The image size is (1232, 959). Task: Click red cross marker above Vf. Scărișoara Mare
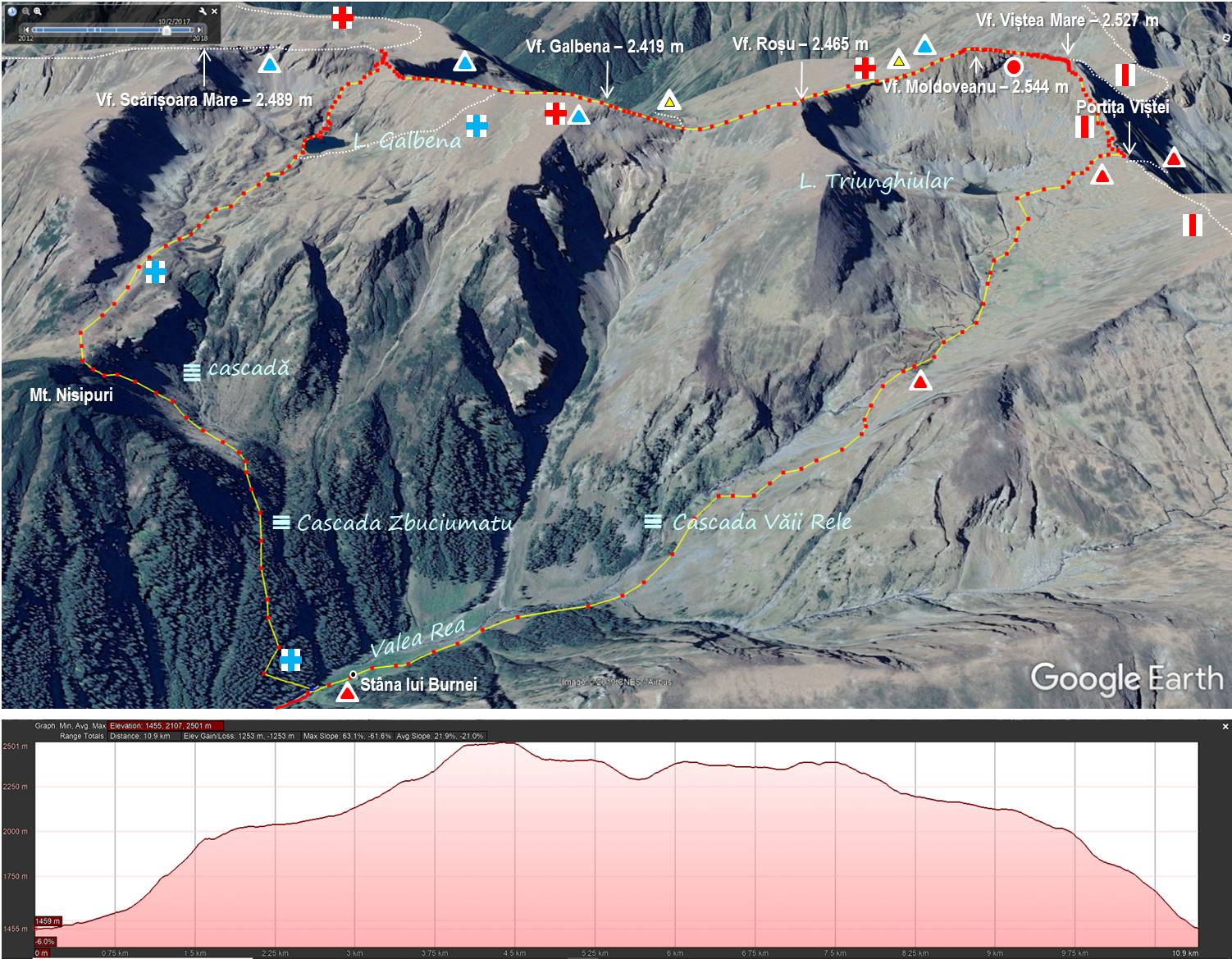(342, 17)
